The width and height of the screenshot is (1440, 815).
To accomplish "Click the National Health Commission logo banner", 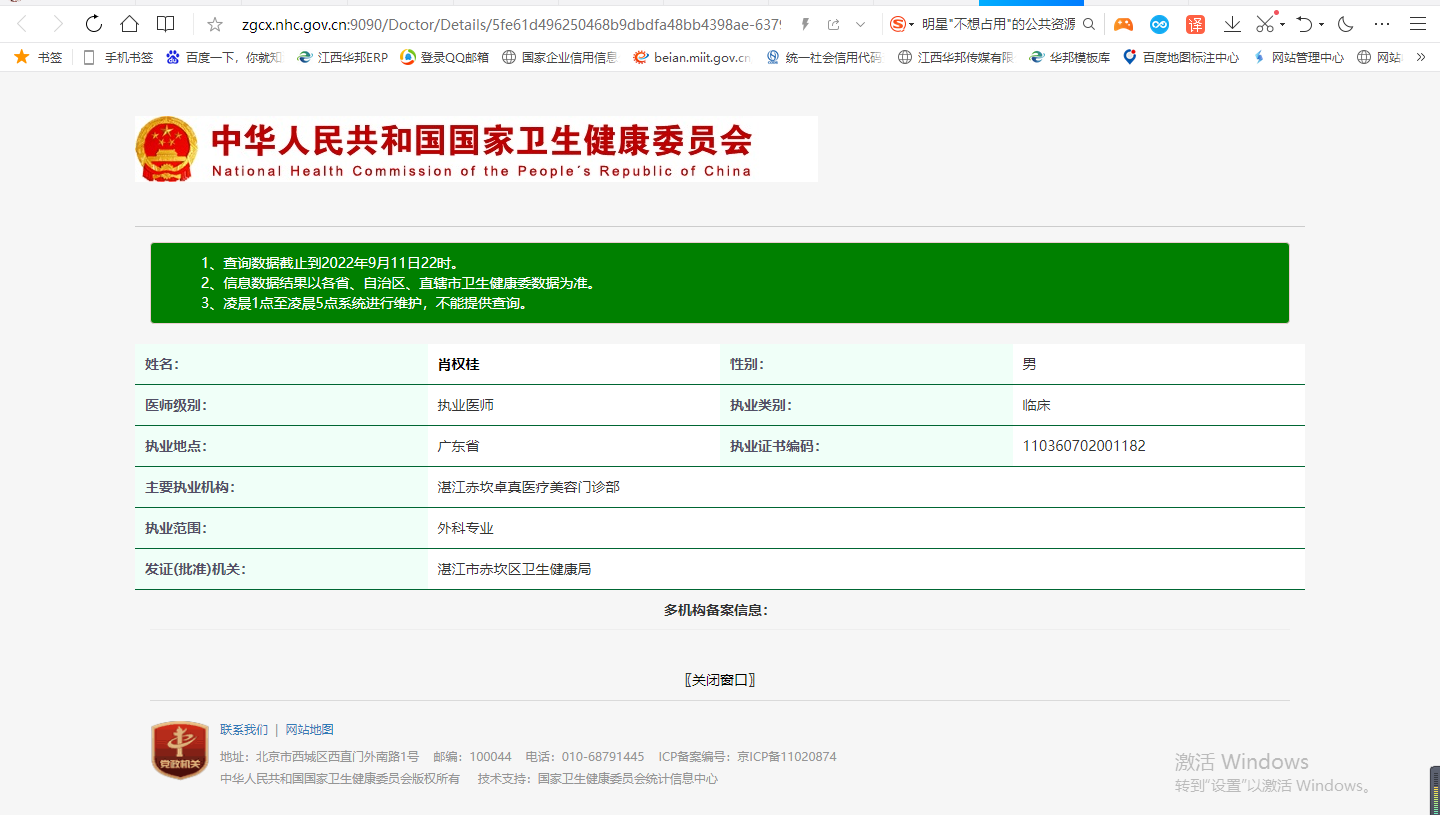I will coord(476,149).
